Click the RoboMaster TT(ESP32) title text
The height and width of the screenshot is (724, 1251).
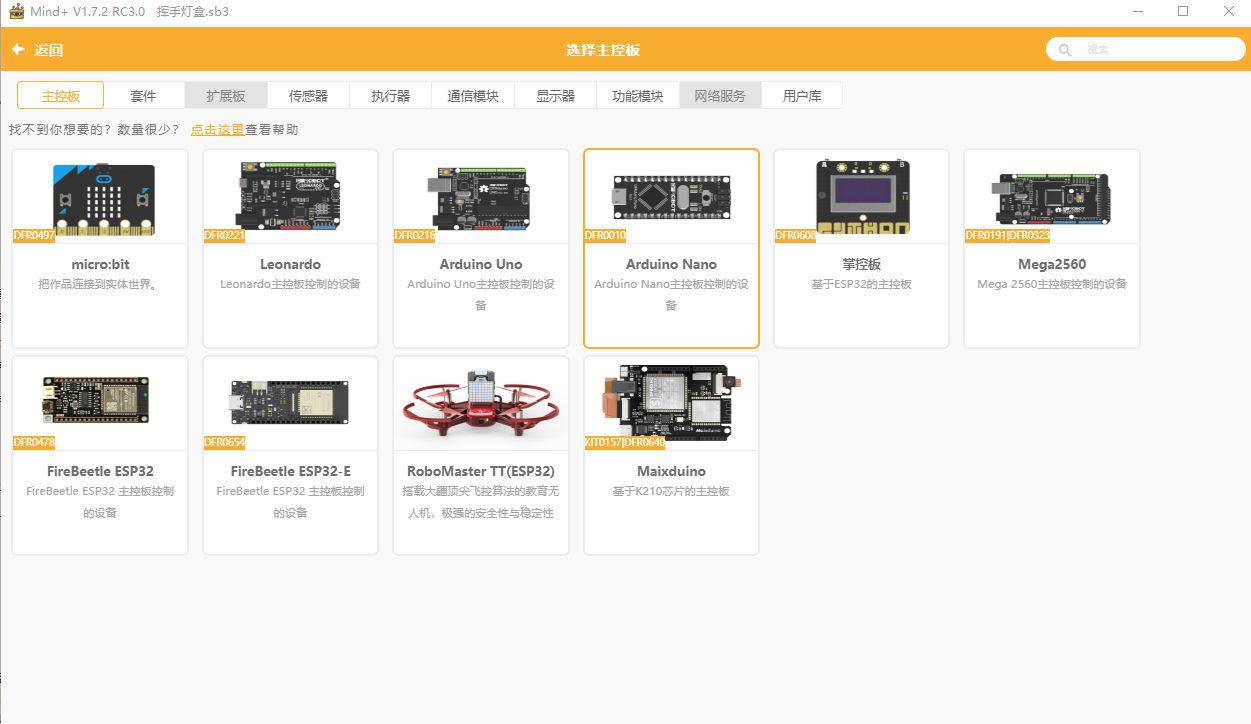(481, 471)
